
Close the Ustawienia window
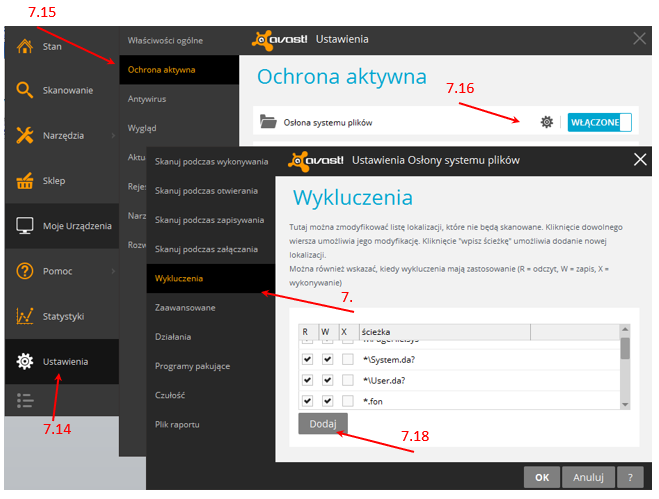click(x=640, y=39)
